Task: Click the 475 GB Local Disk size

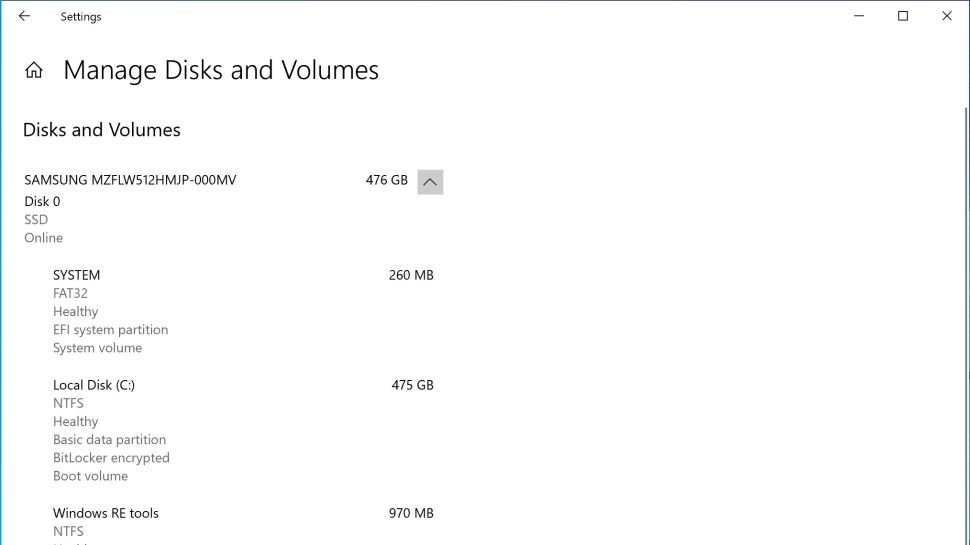Action: pos(412,385)
